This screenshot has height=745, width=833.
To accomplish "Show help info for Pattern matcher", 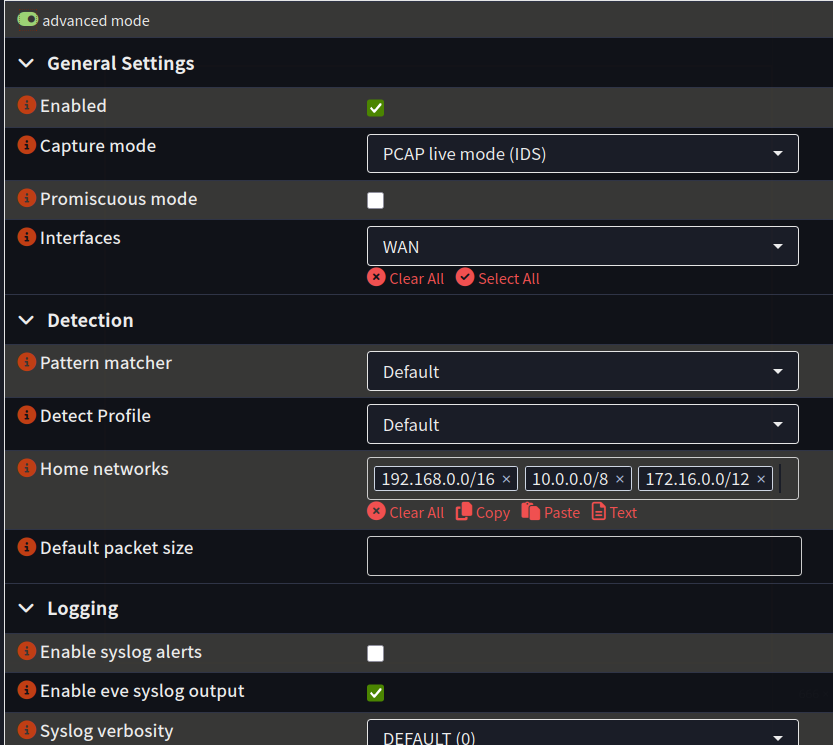I will click(27, 362).
